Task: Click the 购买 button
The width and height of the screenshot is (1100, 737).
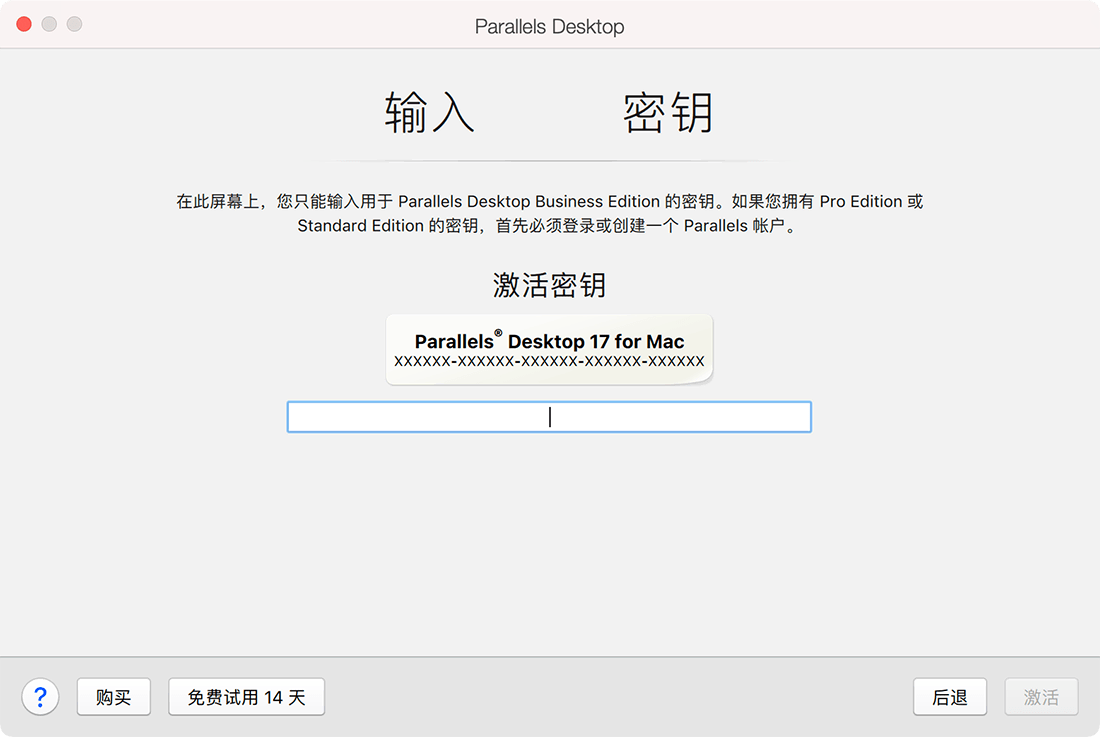Action: [114, 697]
